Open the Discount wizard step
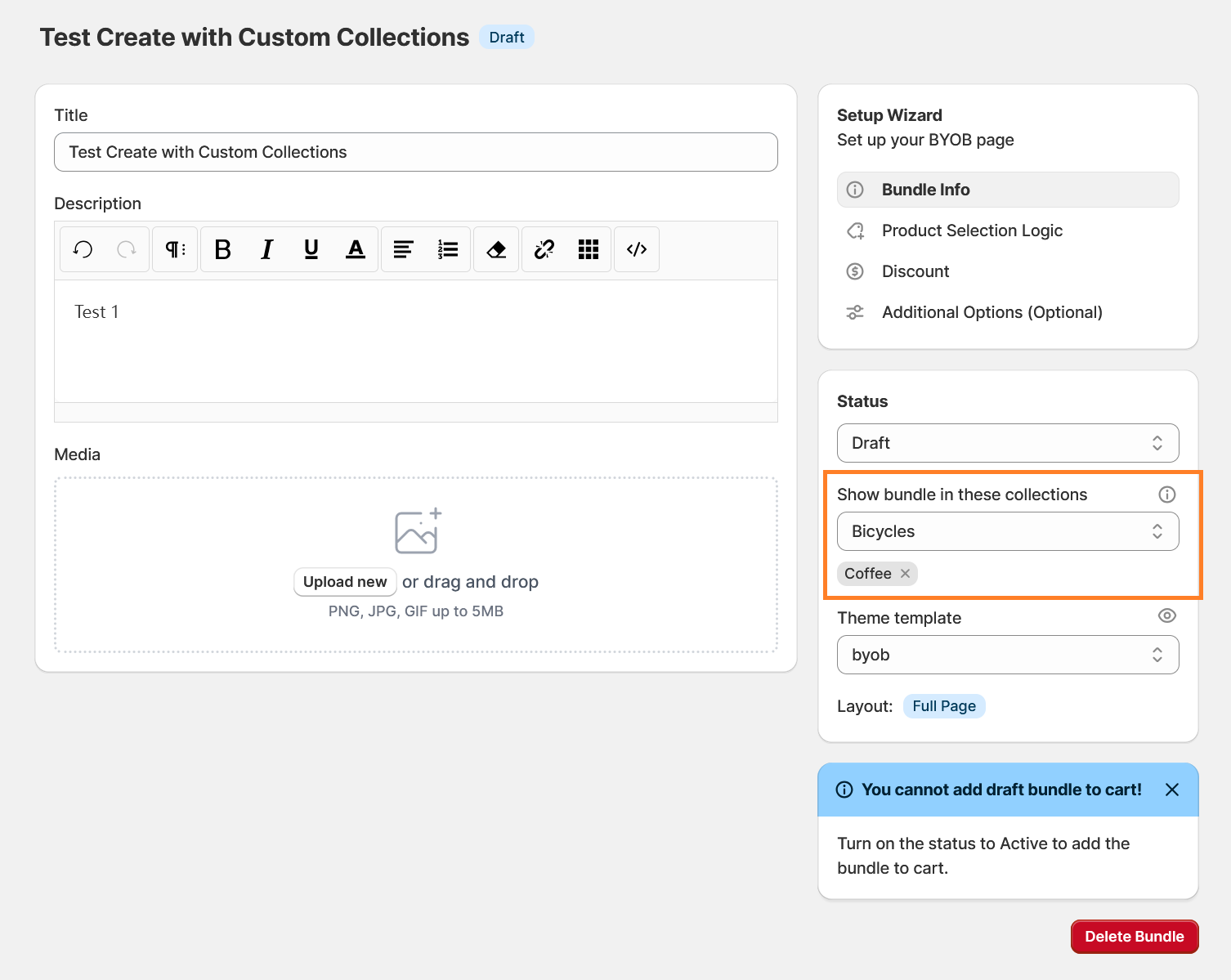Screen dimensions: 1231x980 [915, 271]
